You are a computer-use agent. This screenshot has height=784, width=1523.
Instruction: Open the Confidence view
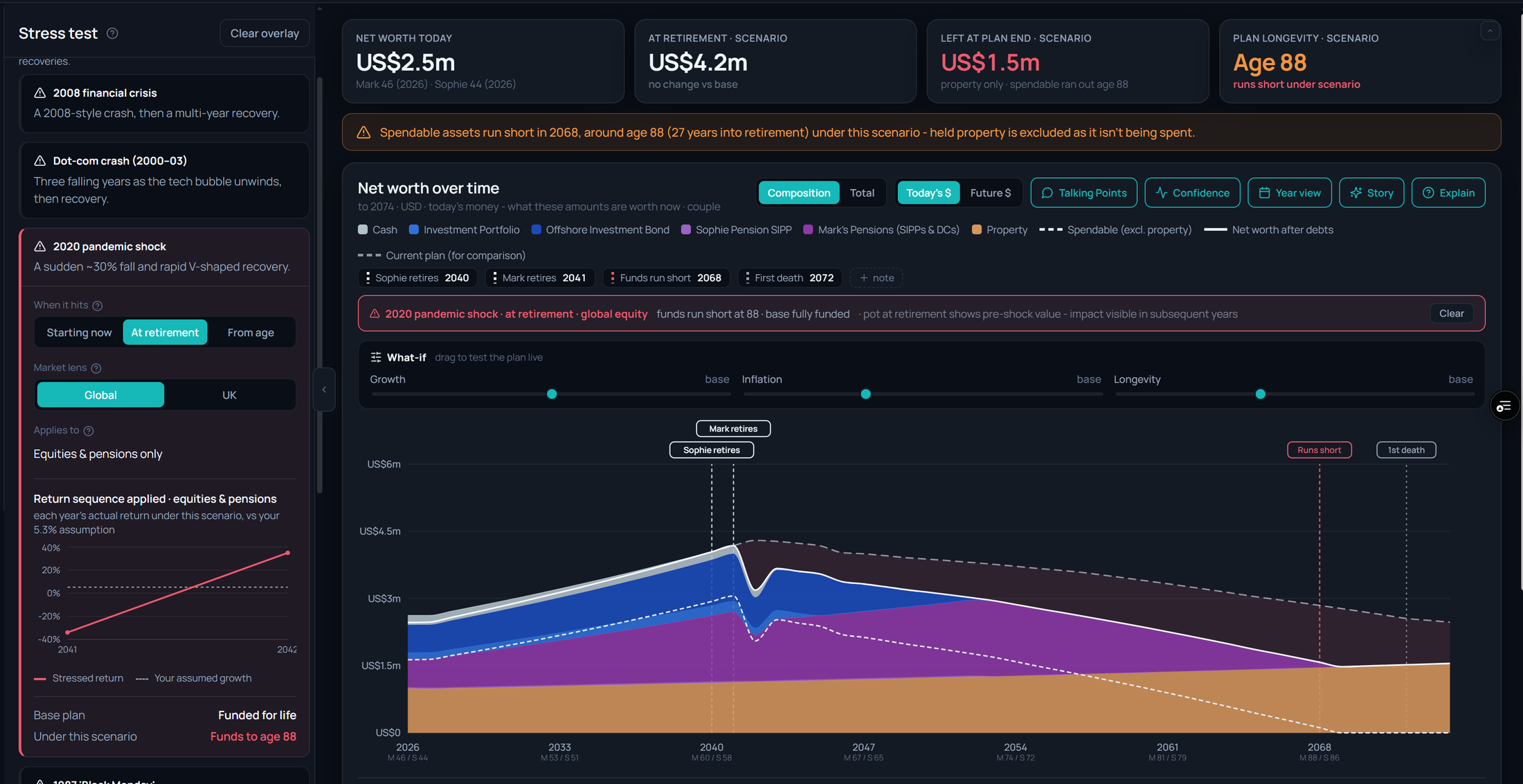tap(1192, 192)
